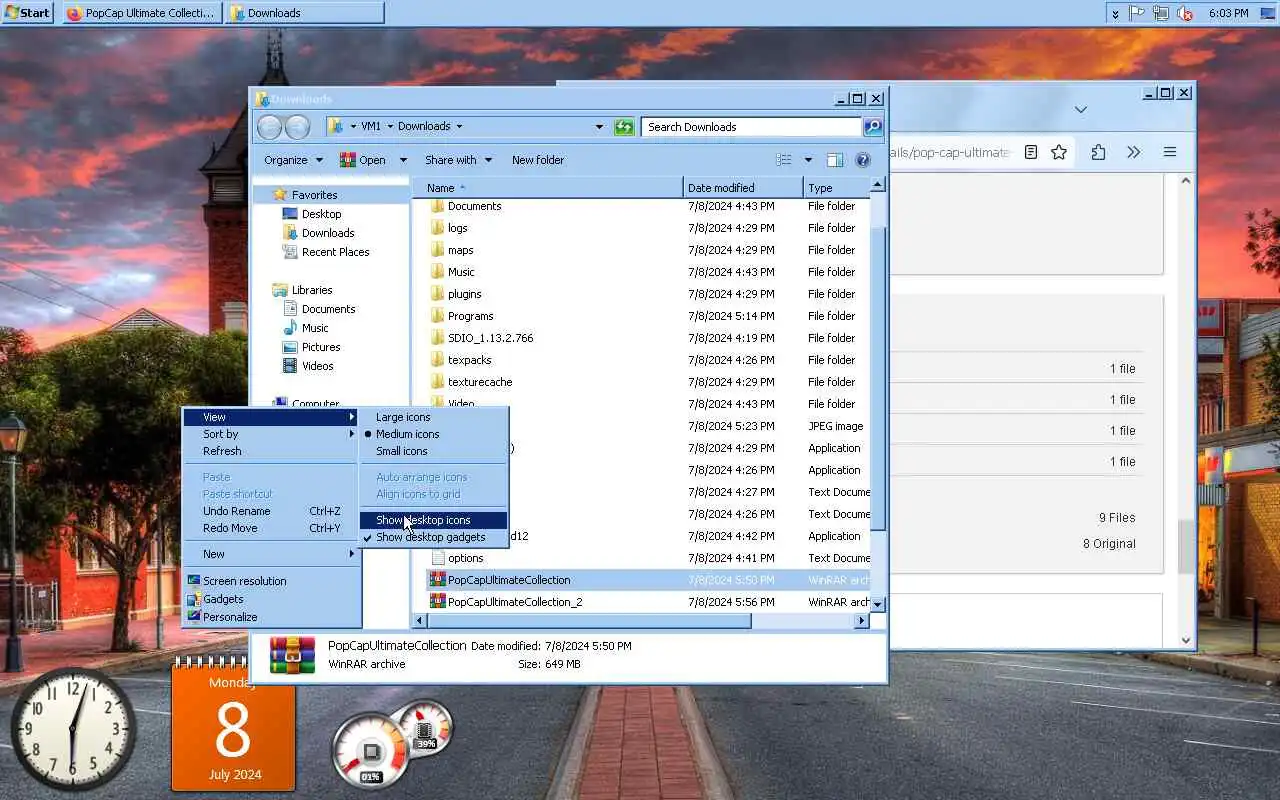Viewport: 1280px width, 800px height.
Task: Switch to PopCap Ultimate Collection taskbar button
Action: 140,13
